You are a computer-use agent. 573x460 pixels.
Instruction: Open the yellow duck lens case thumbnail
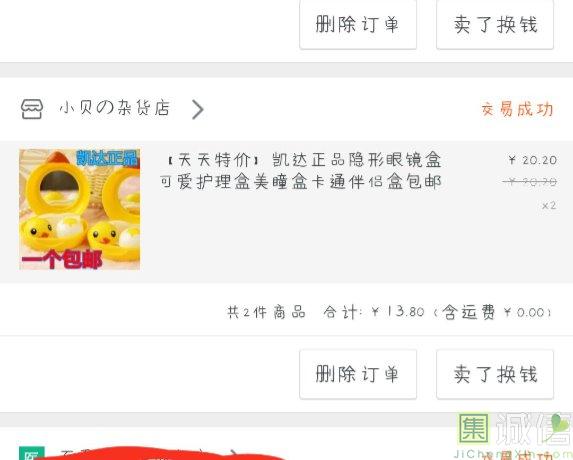79,209
